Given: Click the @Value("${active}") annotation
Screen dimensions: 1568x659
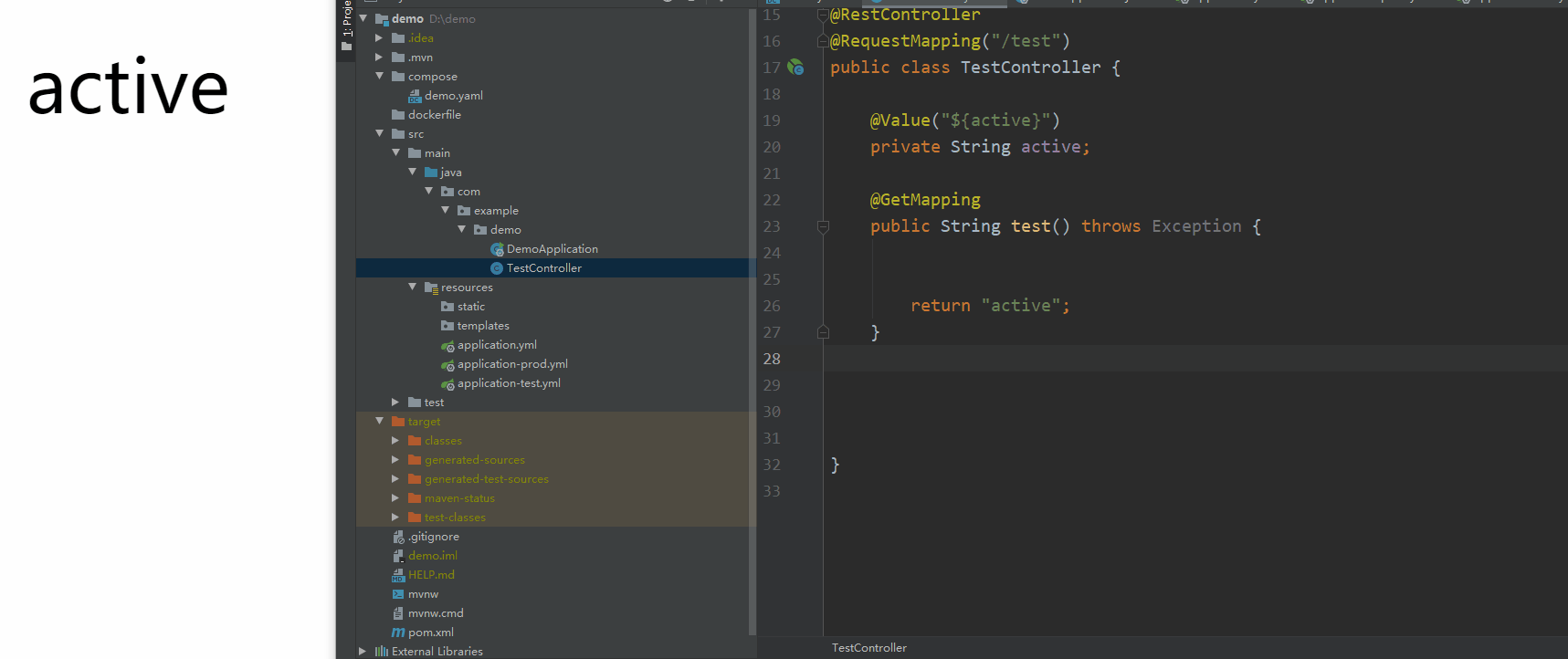Looking at the screenshot, I should pos(965,120).
